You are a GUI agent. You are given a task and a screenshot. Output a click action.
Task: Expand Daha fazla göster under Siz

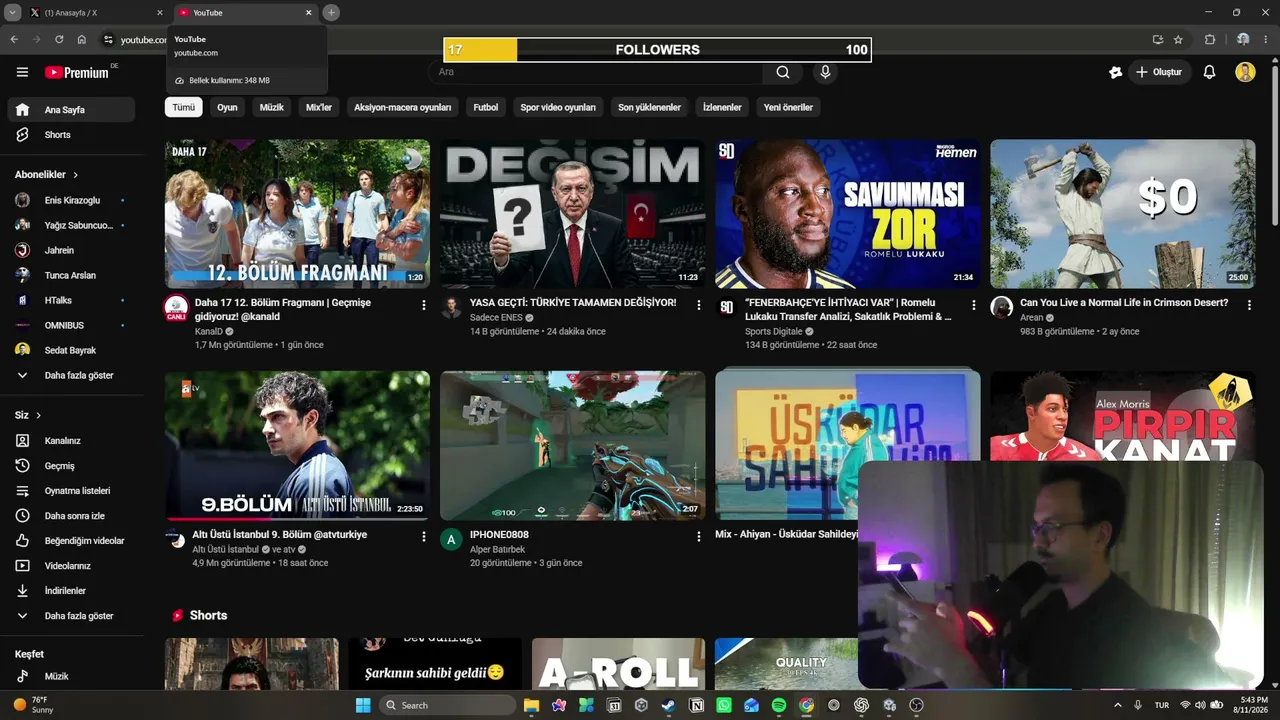[x=70, y=616]
